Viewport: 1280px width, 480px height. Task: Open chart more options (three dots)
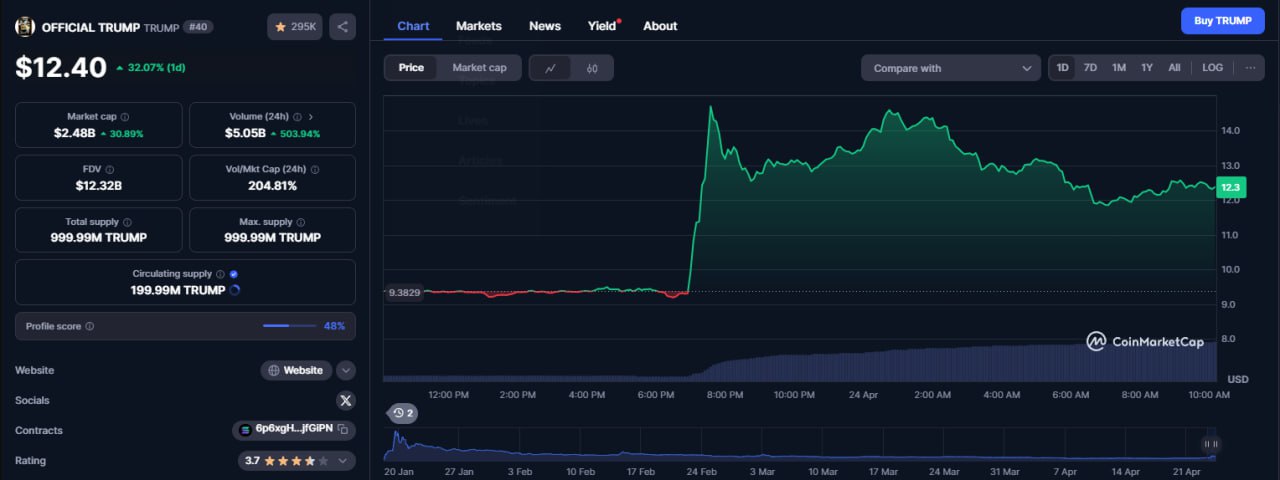[x=1251, y=68]
